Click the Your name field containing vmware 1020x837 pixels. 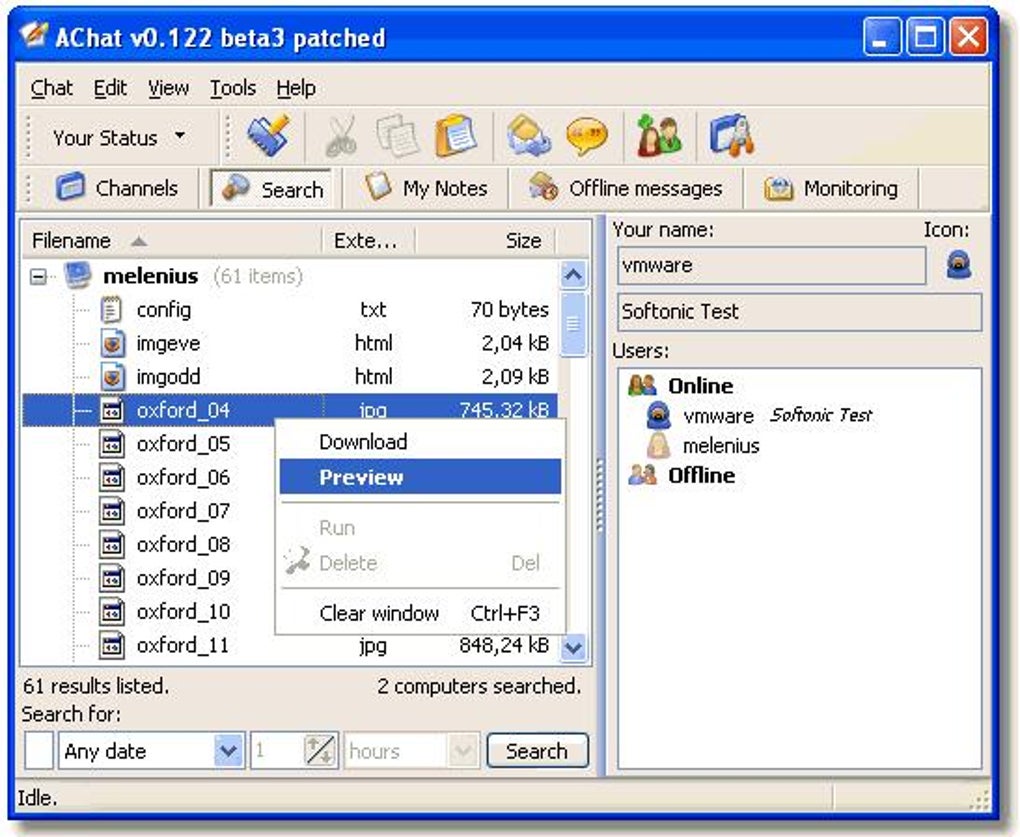(772, 265)
